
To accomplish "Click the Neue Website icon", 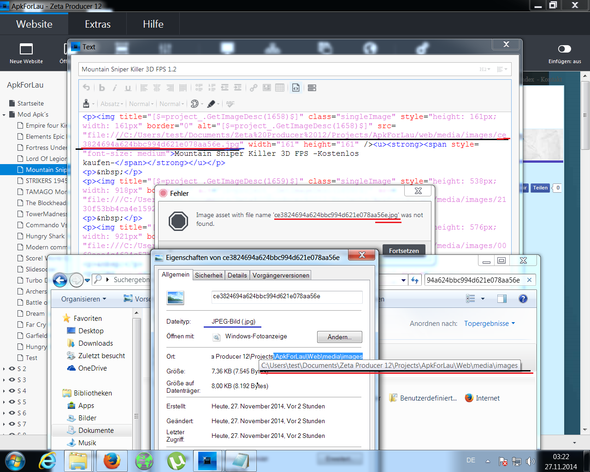I will [x=26, y=49].
